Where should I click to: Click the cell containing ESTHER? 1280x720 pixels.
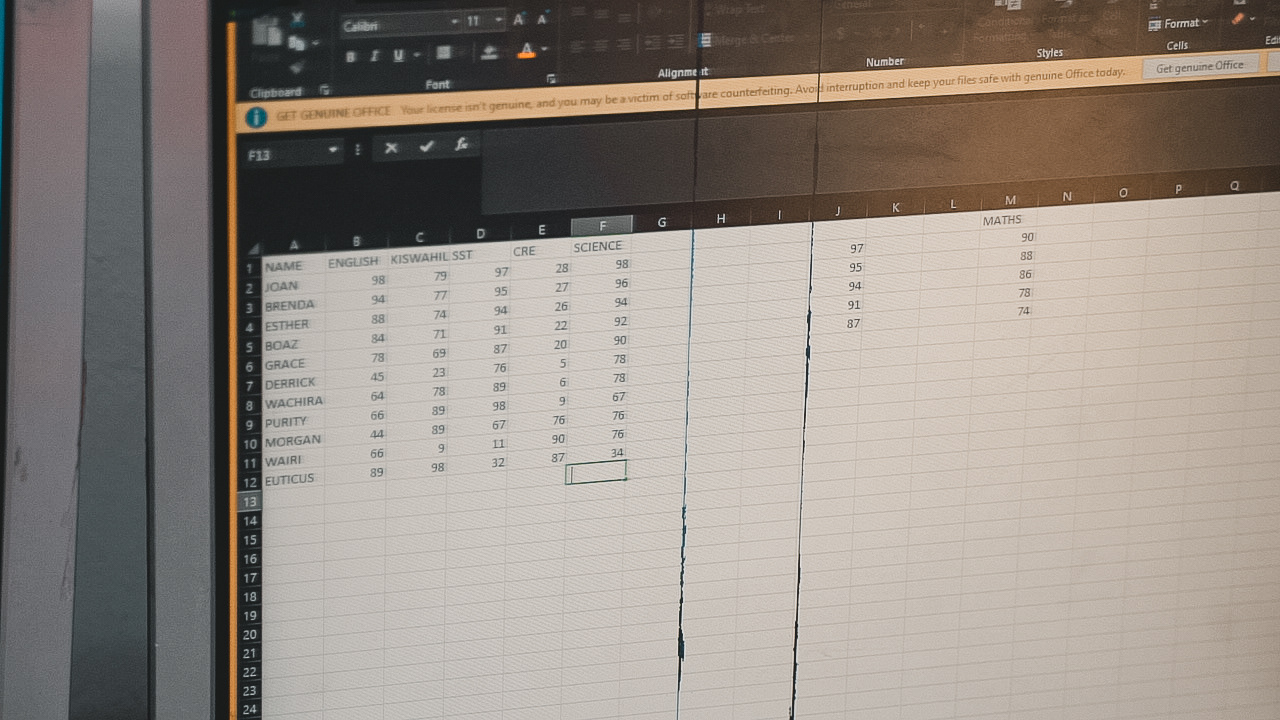click(x=292, y=325)
